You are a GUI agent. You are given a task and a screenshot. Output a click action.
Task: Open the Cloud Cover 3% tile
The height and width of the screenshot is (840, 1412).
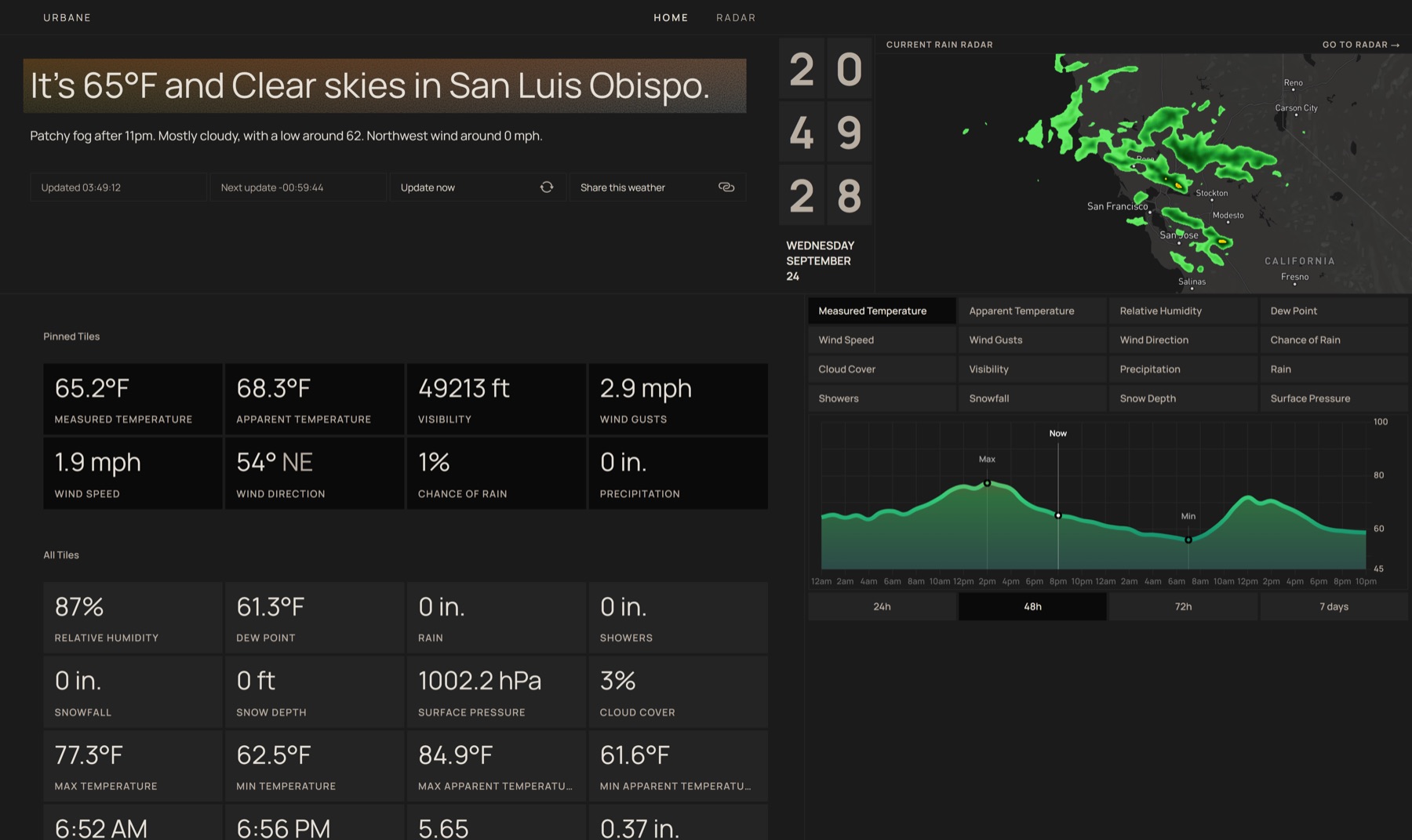[679, 692]
